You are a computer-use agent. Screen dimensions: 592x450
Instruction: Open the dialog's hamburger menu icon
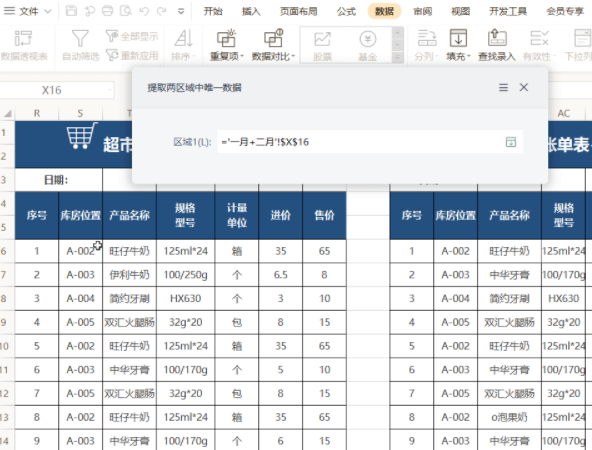503,88
